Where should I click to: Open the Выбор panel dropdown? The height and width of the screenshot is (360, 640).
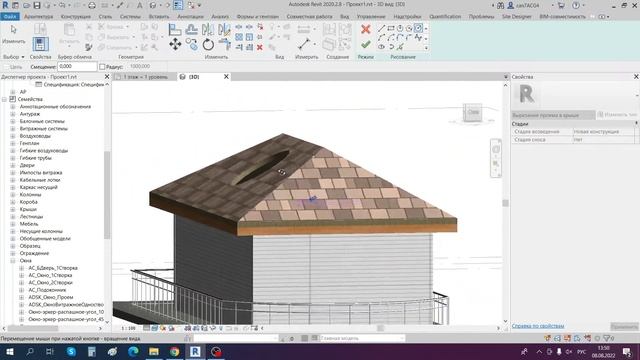pos(14,57)
